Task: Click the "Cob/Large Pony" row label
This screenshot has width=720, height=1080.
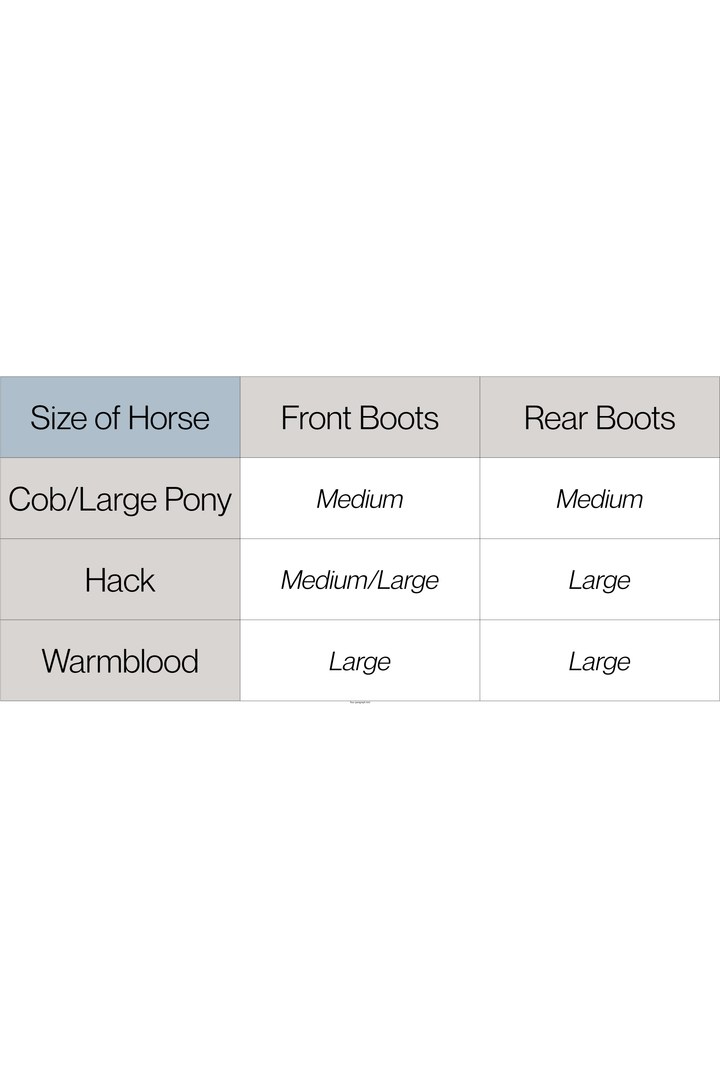Action: pos(120,499)
